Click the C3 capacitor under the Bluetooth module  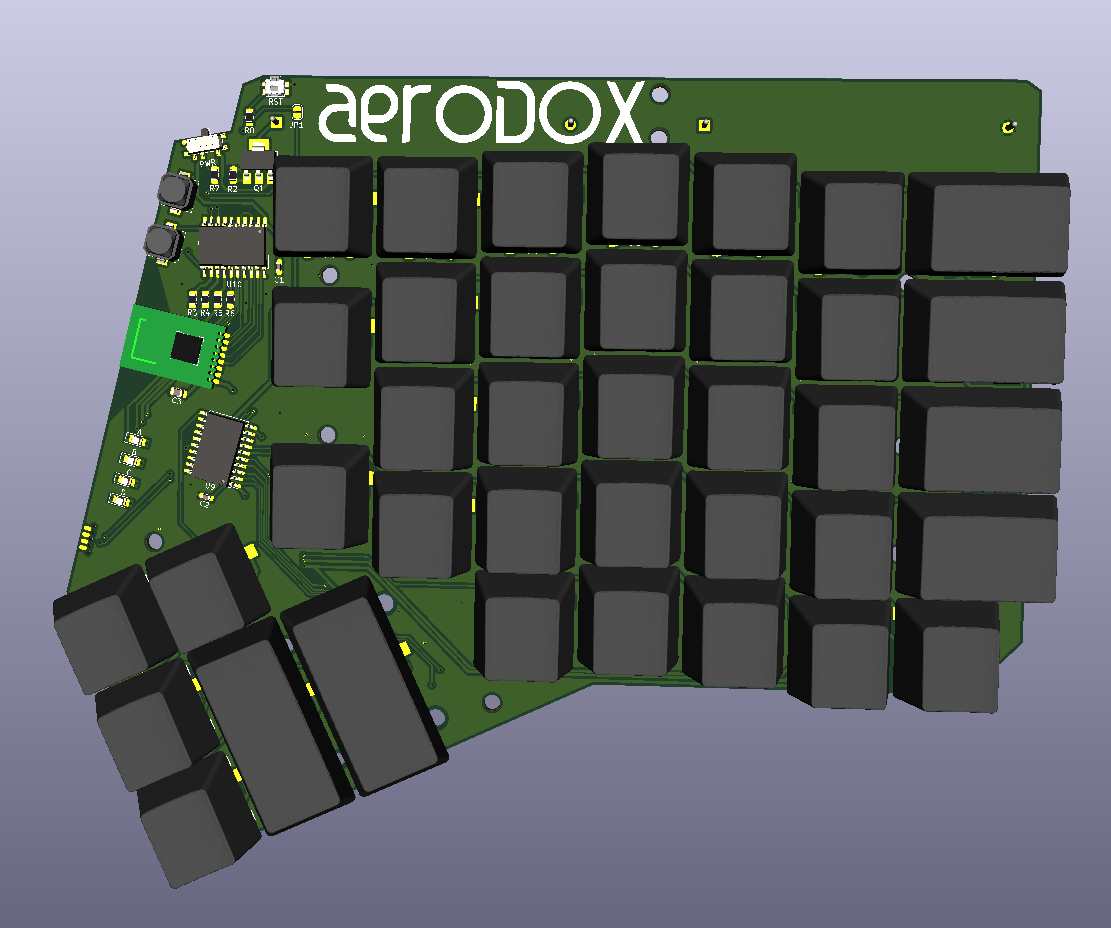(x=179, y=392)
